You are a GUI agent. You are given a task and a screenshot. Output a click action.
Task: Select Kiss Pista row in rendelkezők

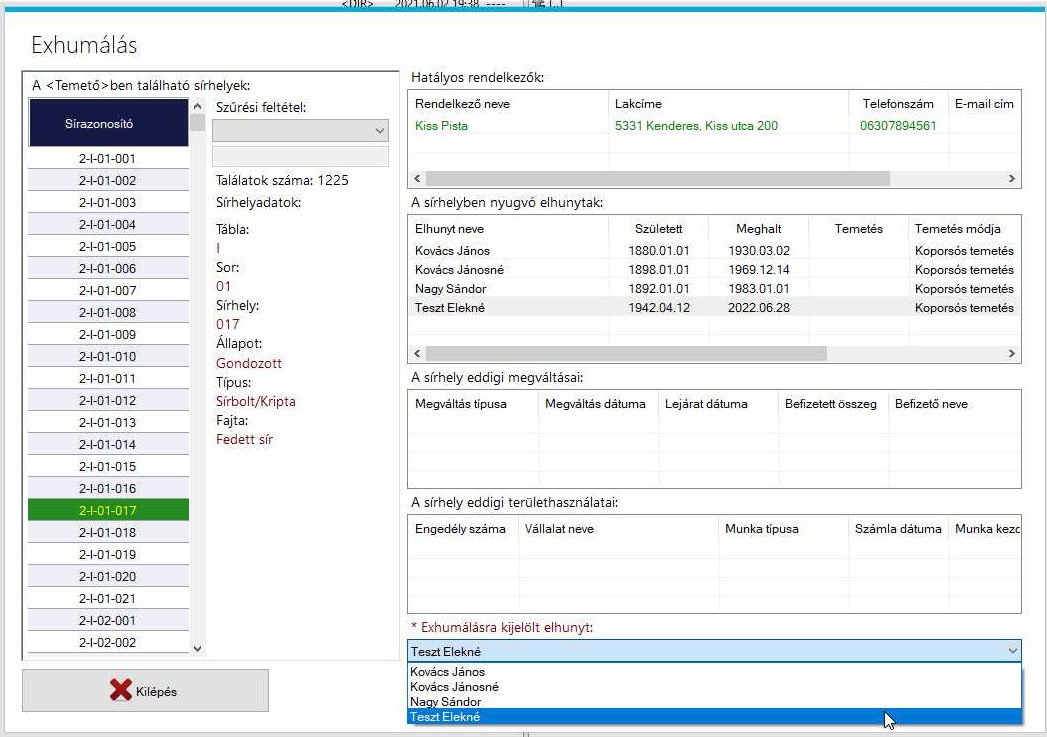coord(441,126)
